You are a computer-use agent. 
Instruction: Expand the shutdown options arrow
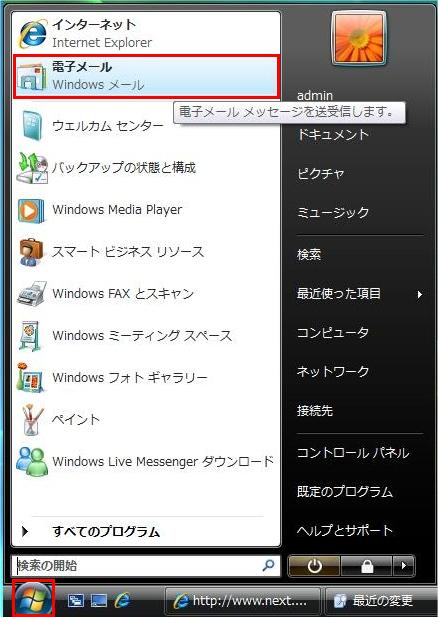[403, 566]
